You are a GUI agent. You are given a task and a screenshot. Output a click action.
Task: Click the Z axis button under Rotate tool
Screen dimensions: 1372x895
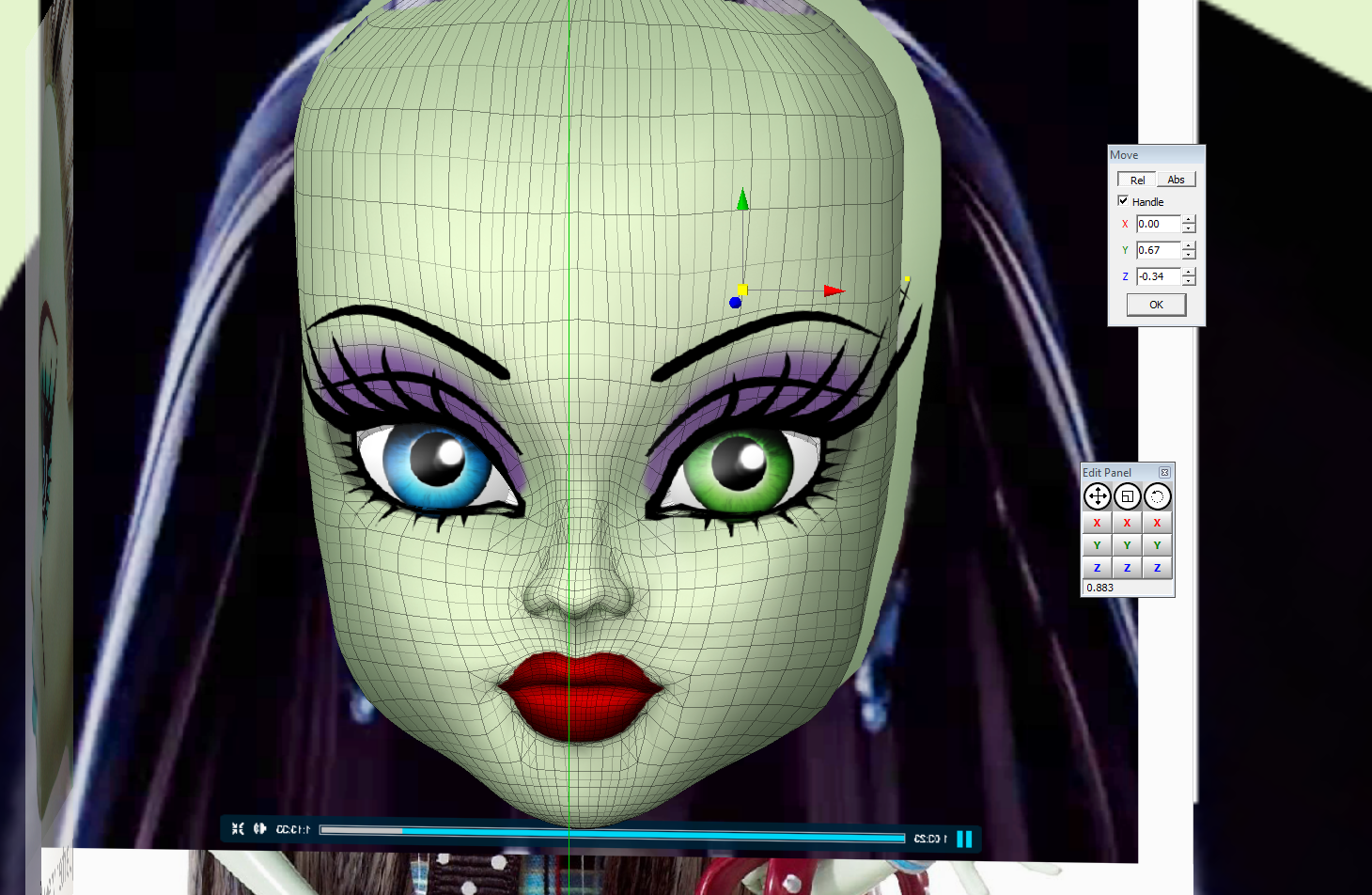click(x=1157, y=568)
